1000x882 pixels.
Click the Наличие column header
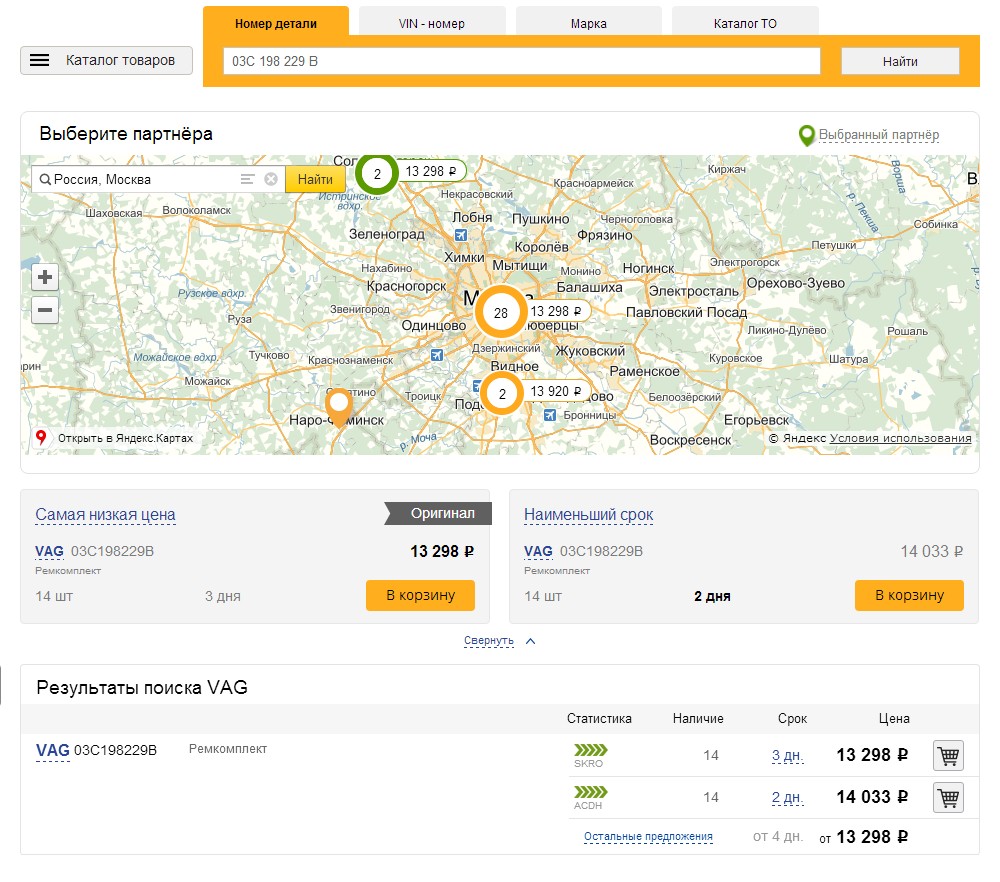pos(698,719)
